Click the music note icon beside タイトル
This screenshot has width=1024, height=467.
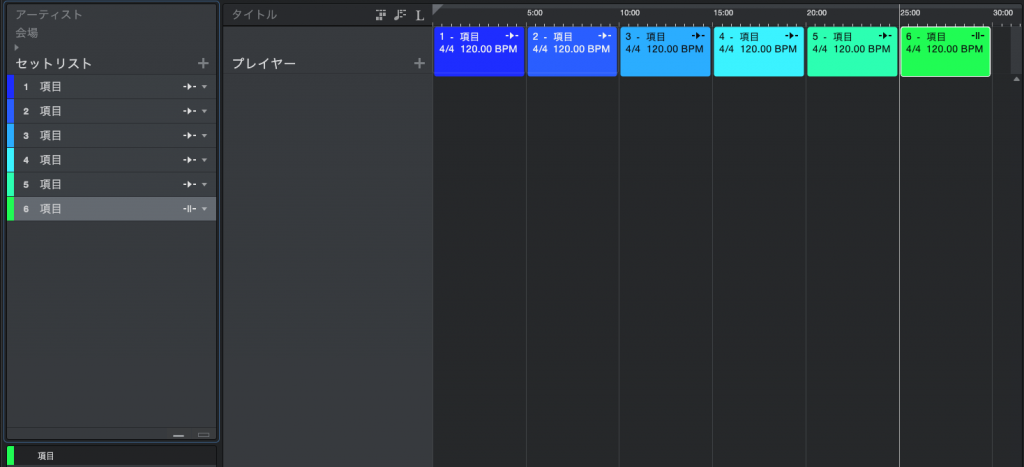[x=400, y=15]
